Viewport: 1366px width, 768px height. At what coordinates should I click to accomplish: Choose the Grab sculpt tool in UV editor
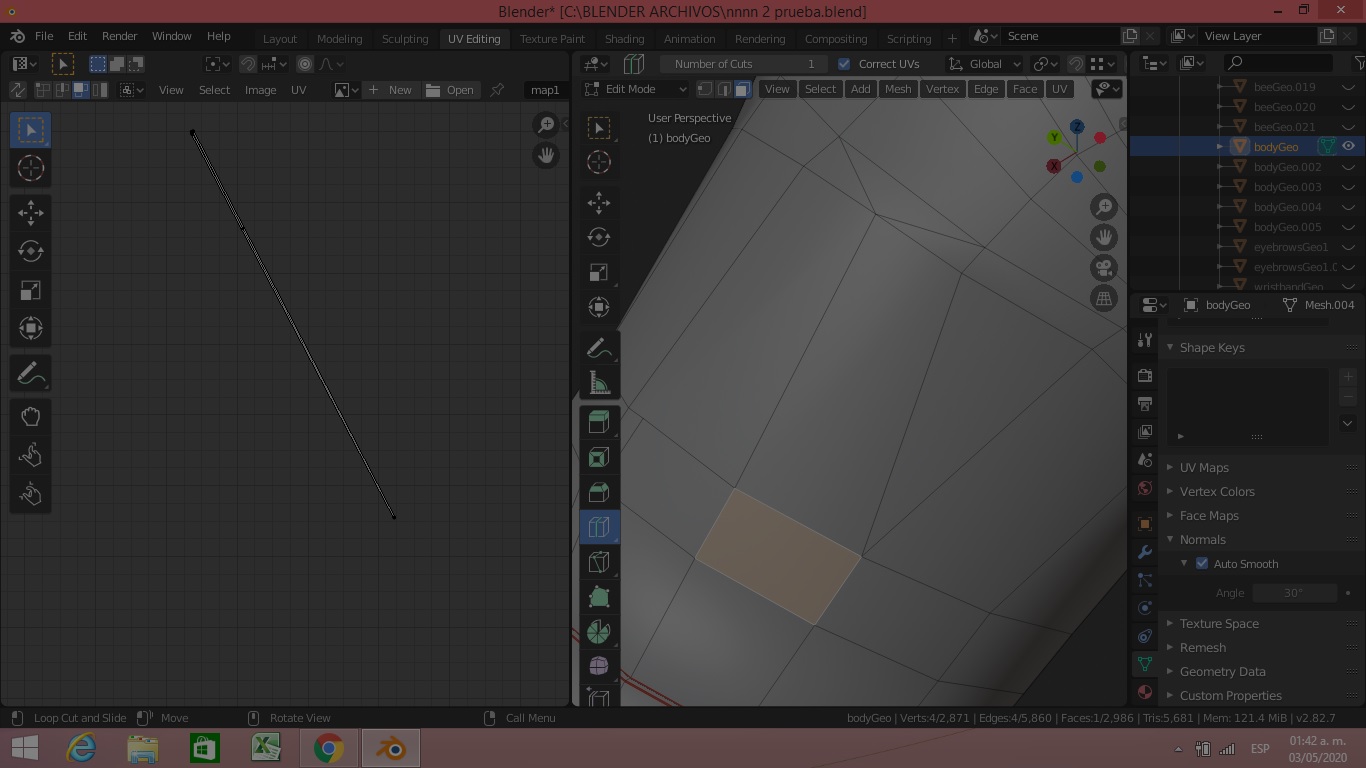[x=30, y=417]
